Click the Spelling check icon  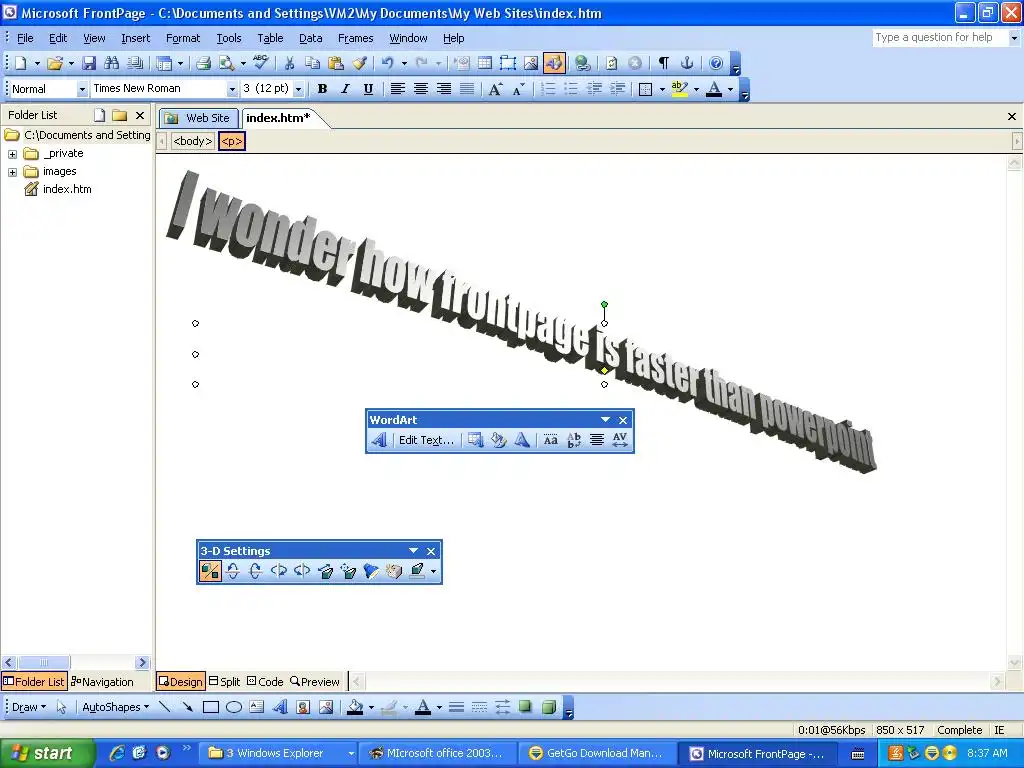click(x=261, y=63)
